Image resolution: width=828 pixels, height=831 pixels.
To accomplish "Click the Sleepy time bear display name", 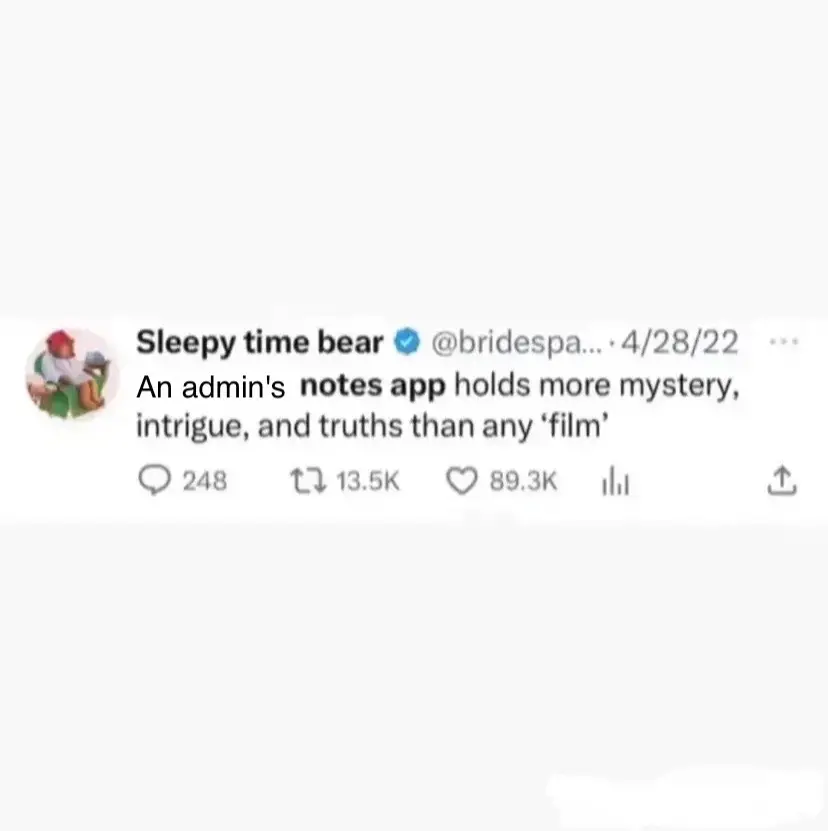I will [x=259, y=342].
